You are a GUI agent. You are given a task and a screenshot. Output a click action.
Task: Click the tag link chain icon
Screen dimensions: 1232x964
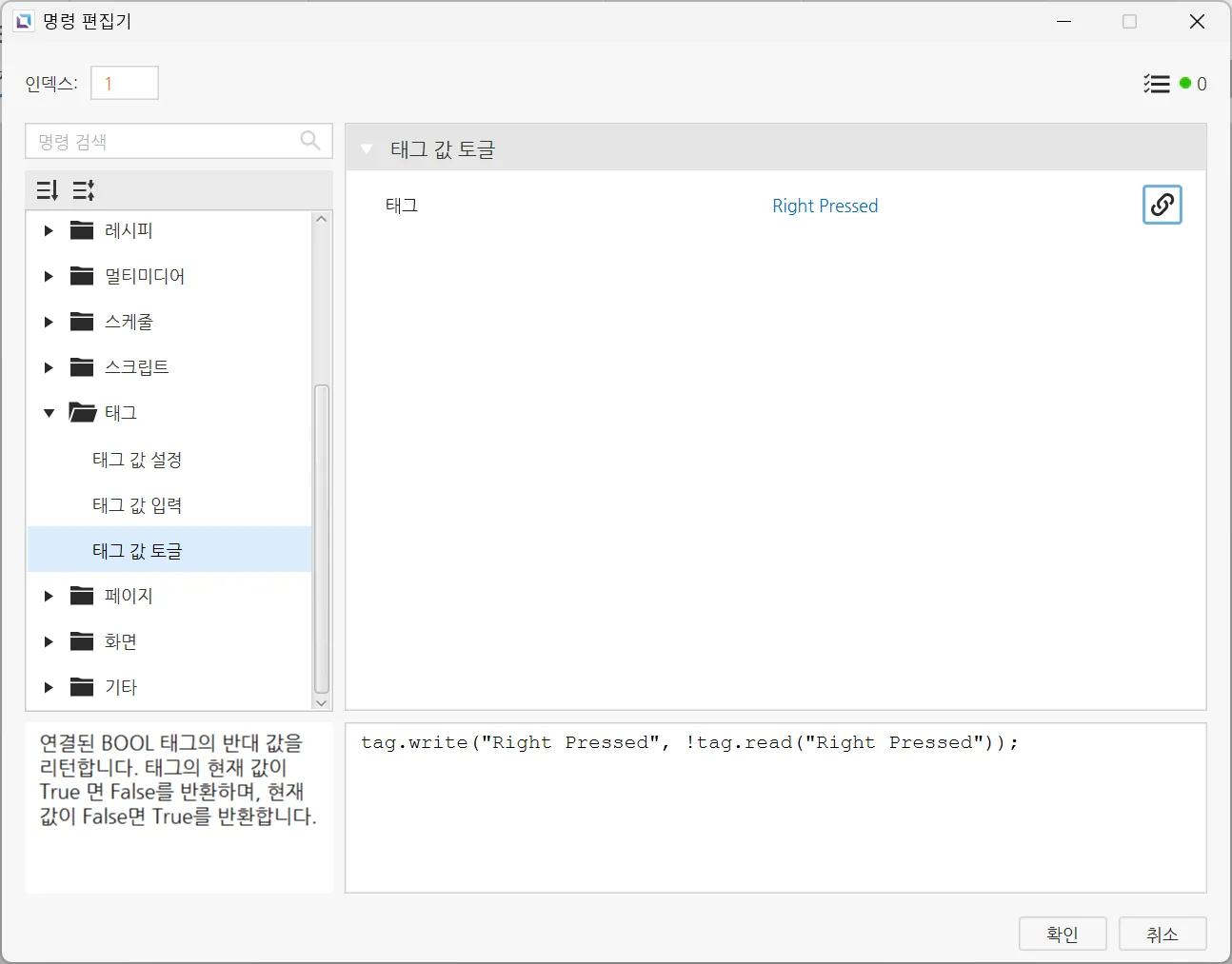tap(1162, 205)
